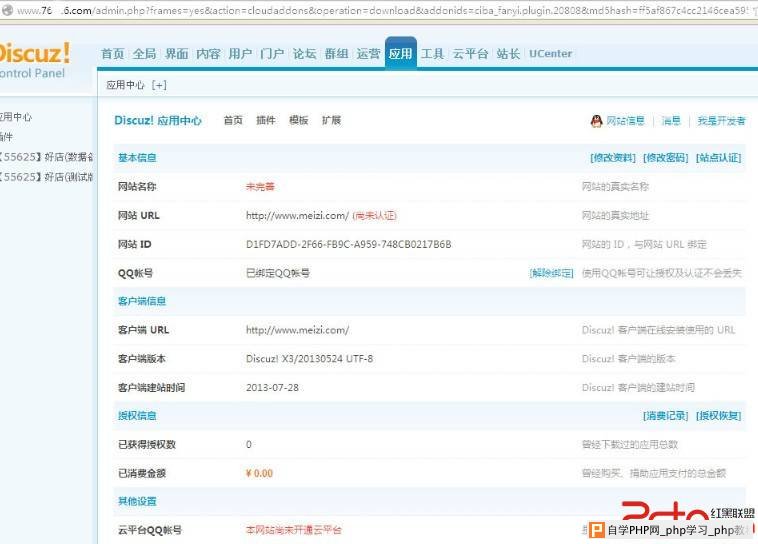Image resolution: width=758 pixels, height=544 pixels.
Task: Select the 界面 navigation item
Action: [176, 54]
